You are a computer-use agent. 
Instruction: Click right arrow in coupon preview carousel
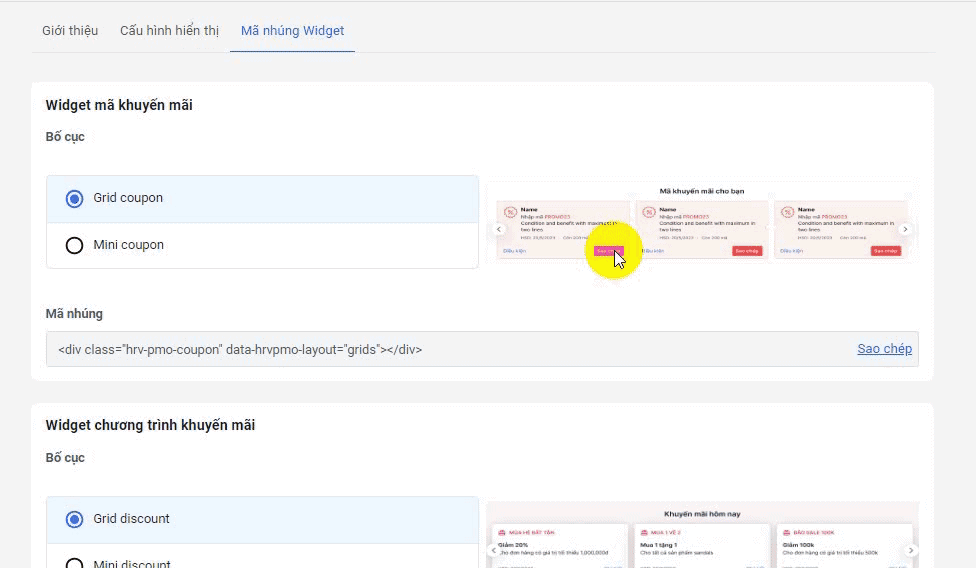(x=905, y=229)
